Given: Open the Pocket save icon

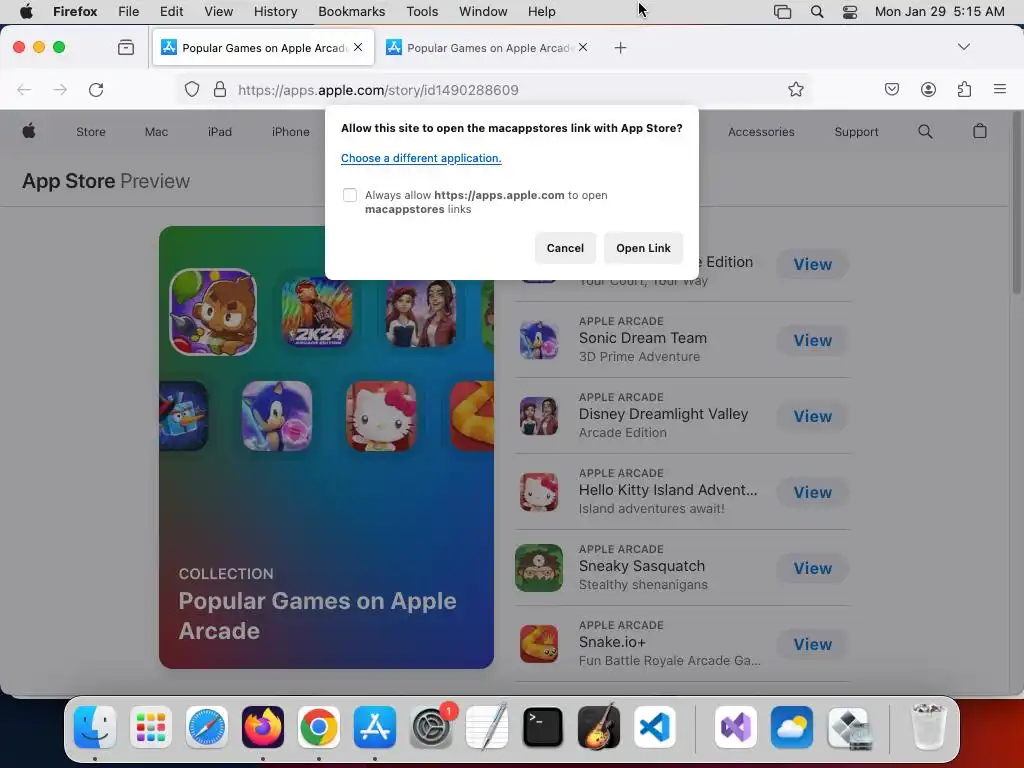Looking at the screenshot, I should tap(891, 89).
